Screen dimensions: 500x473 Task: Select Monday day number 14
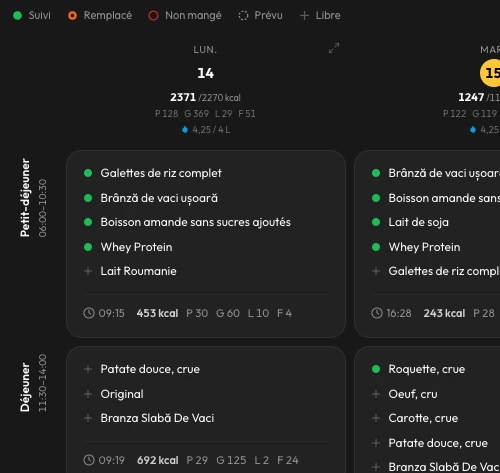pyautogui.click(x=205, y=73)
